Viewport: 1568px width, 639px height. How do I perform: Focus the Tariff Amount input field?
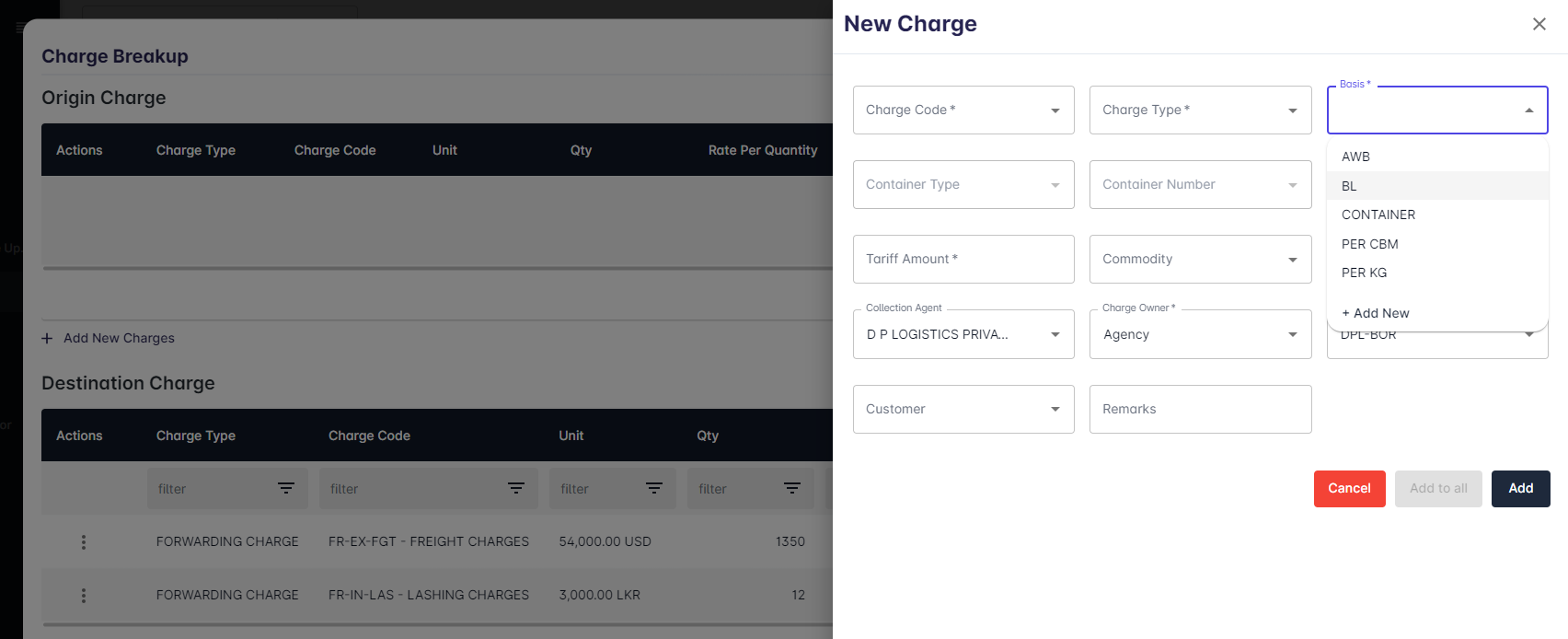click(x=963, y=260)
